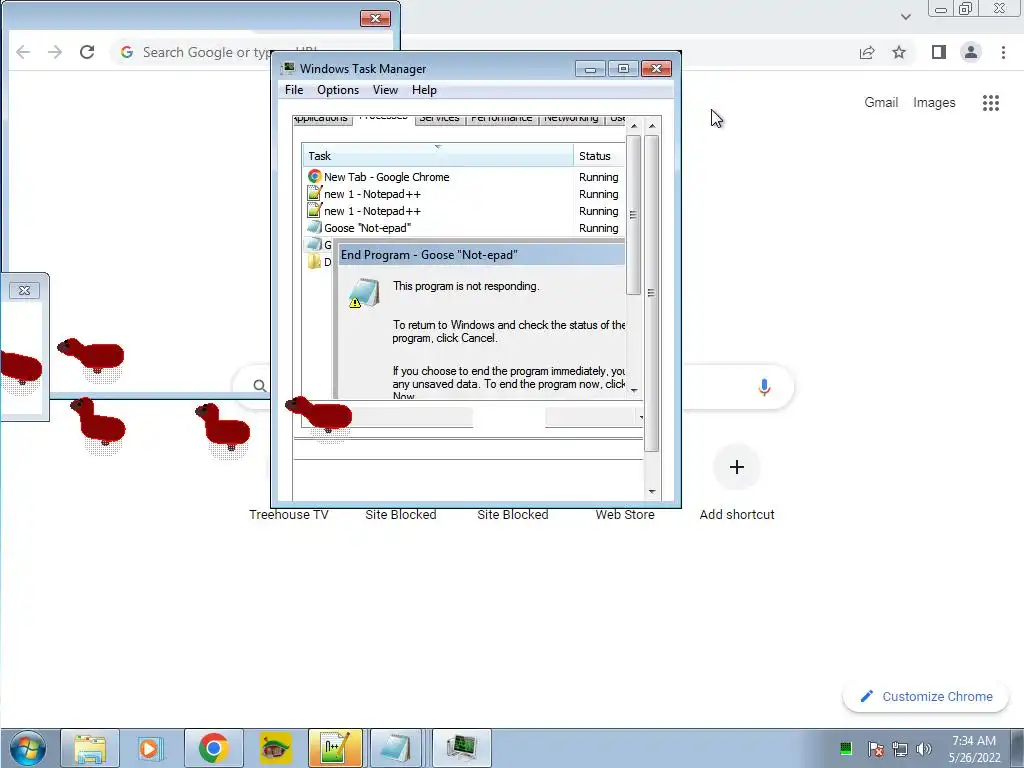The height and width of the screenshot is (768, 1024).
Task: Click the inner task list scrollbar up arrow
Action: pyautogui.click(x=633, y=125)
